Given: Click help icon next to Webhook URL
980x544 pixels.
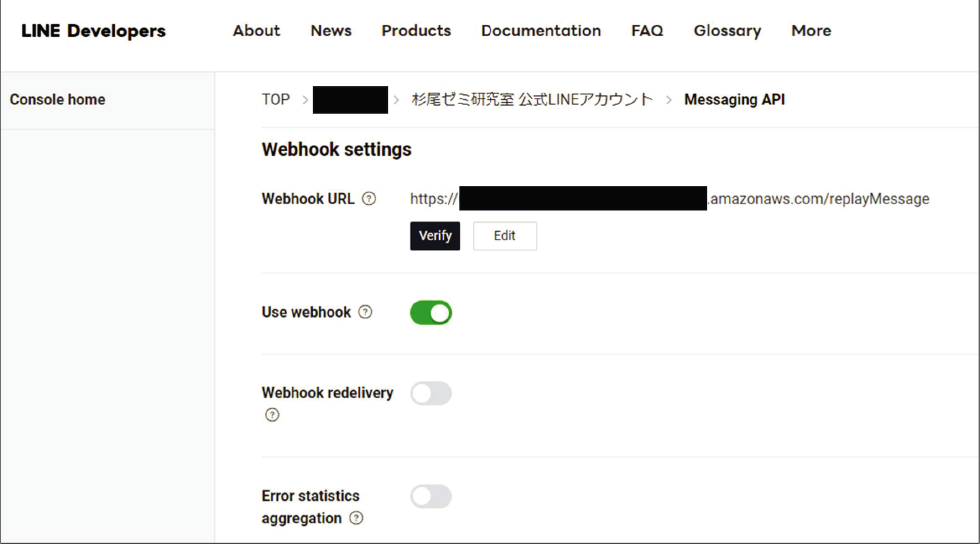Looking at the screenshot, I should (x=369, y=199).
